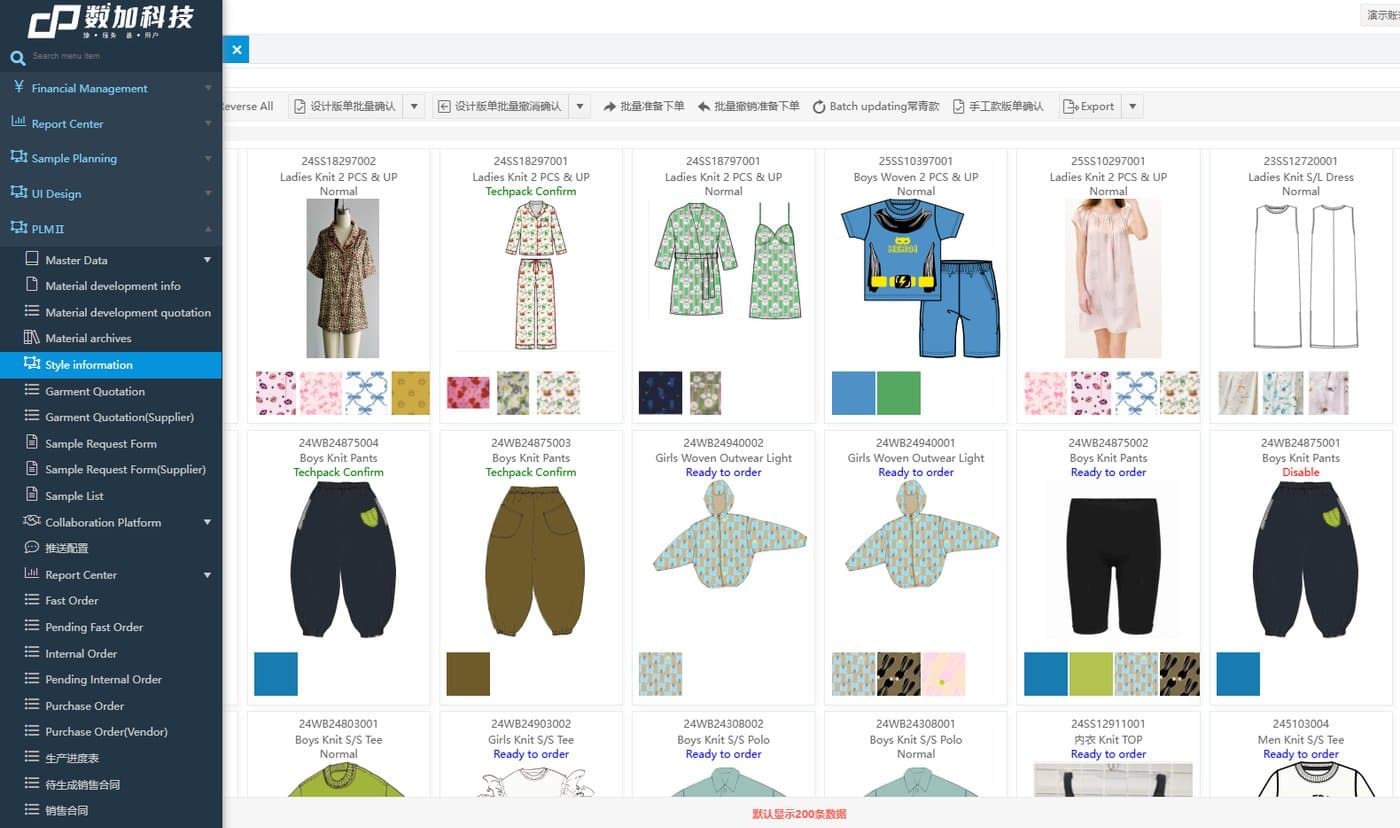
Task: Click the Export button
Action: [x=1090, y=106]
